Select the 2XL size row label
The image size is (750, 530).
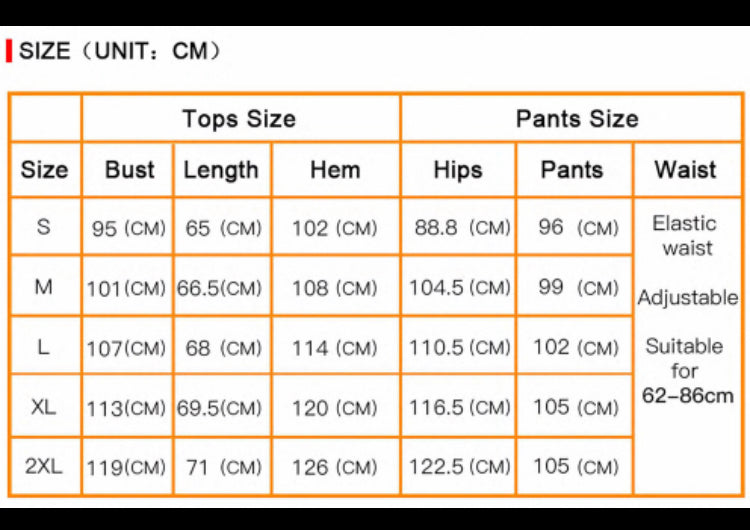pos(44,466)
